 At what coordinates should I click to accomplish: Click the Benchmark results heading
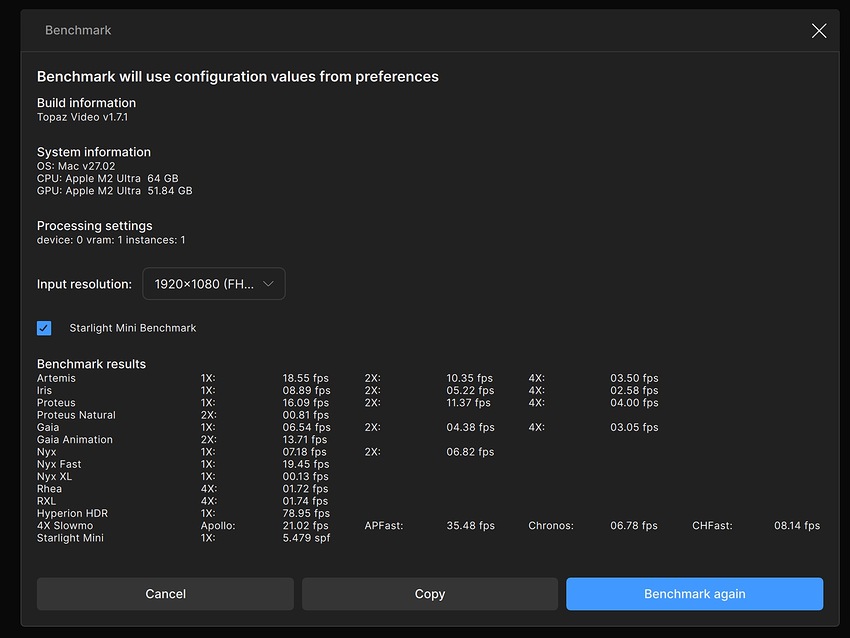click(x=91, y=364)
